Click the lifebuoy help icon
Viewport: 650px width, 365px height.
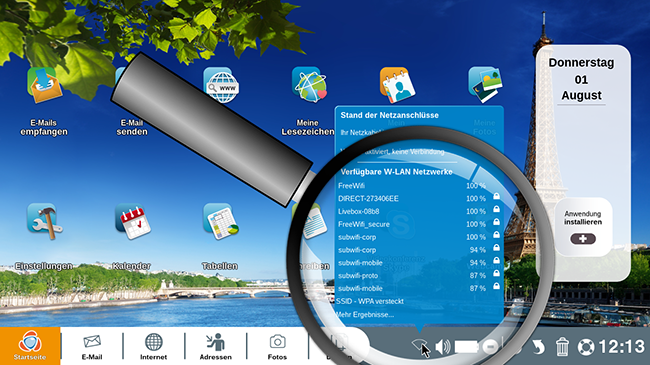pyautogui.click(x=586, y=347)
